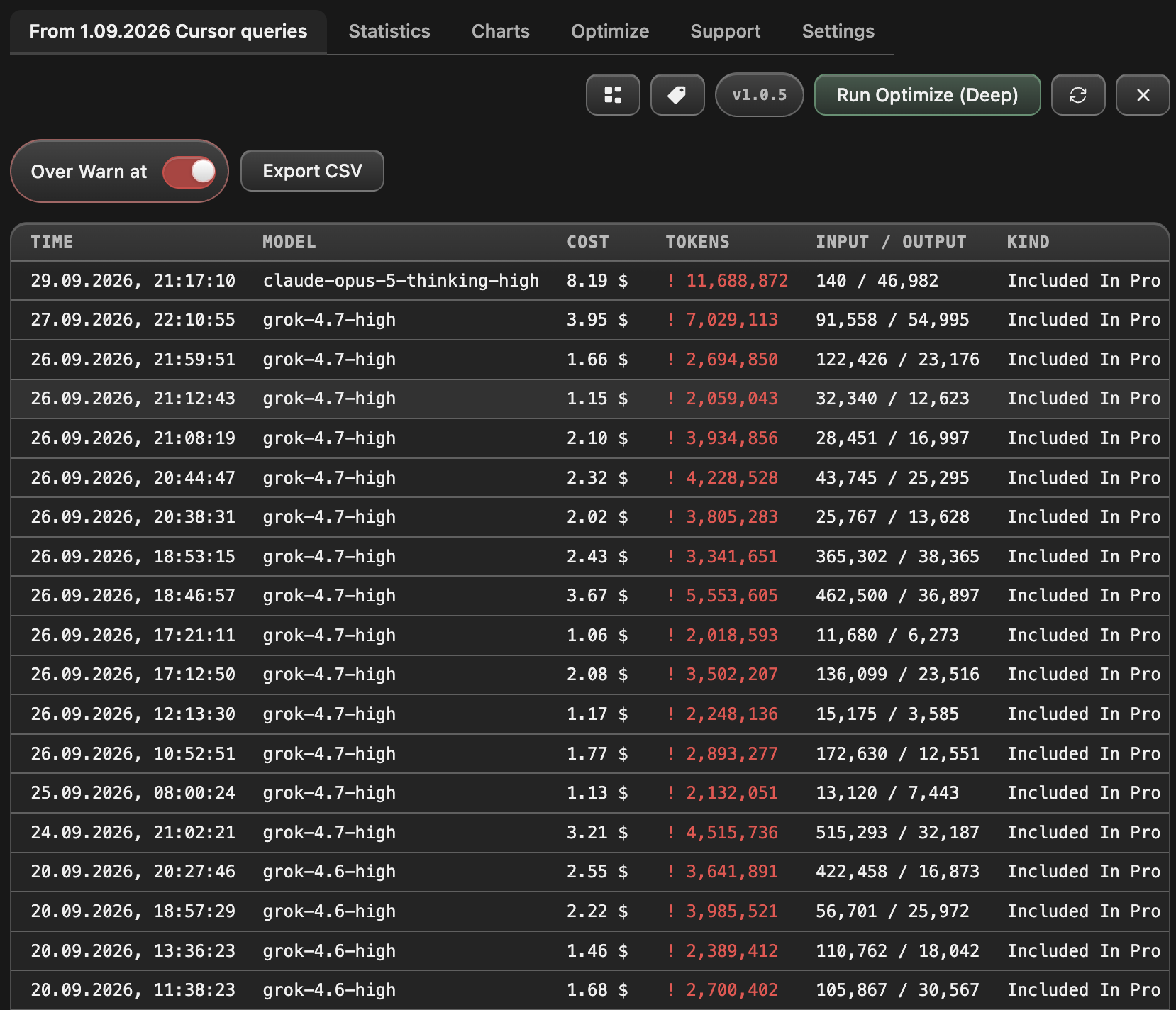Select the claude-opus-5-thinking-high model cell

pos(401,281)
